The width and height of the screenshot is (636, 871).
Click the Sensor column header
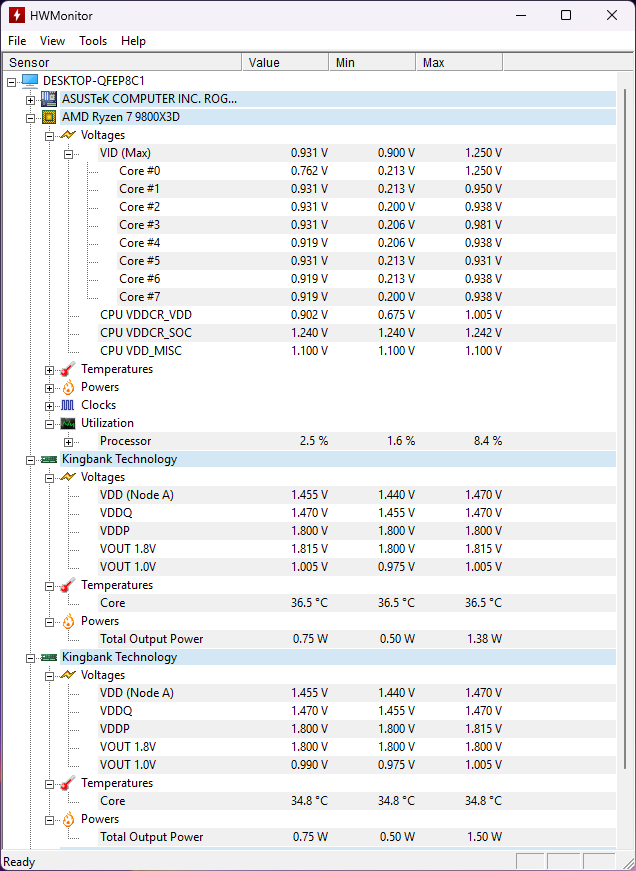tap(122, 62)
